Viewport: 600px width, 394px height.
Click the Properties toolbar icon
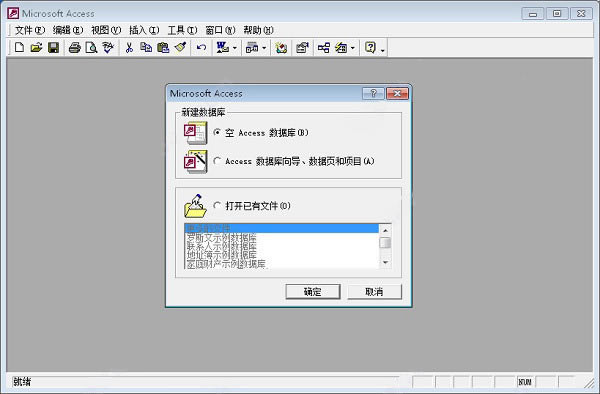tap(302, 47)
